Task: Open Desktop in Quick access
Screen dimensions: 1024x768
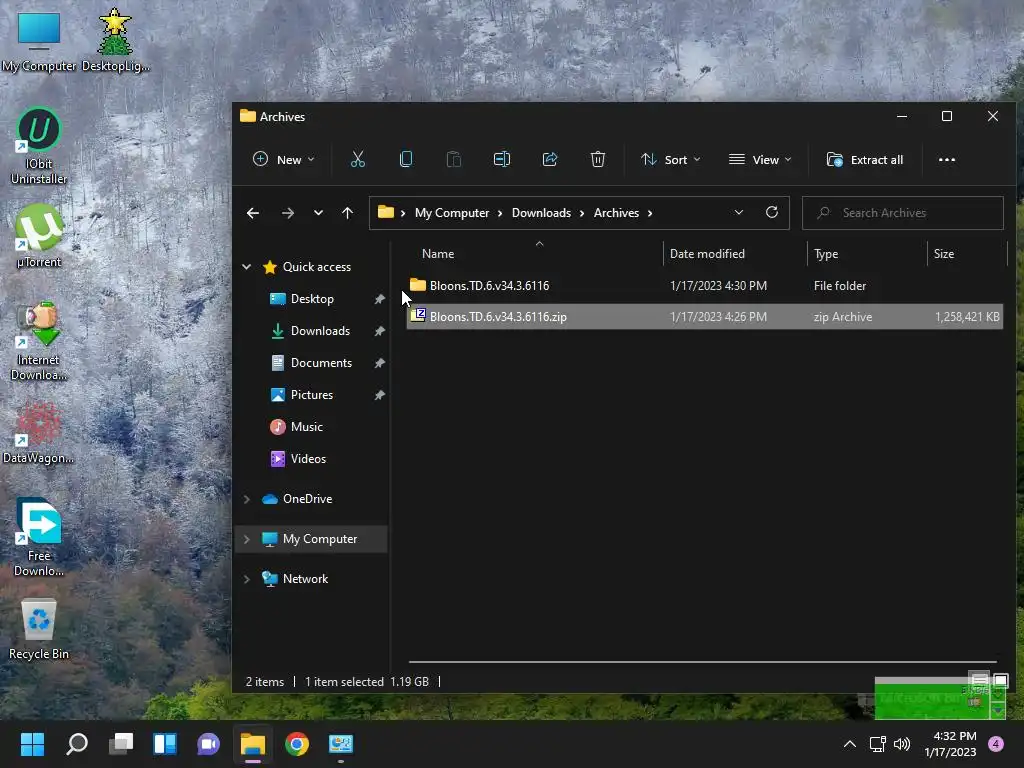Action: [x=312, y=298]
